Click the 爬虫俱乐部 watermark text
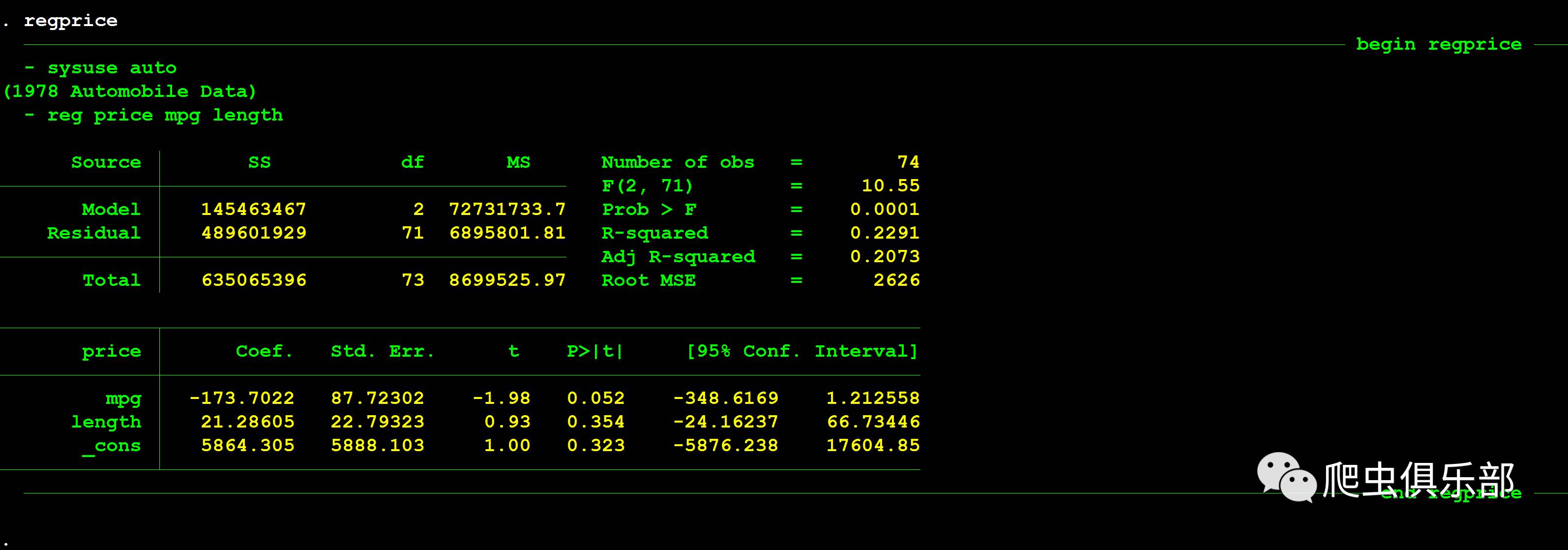The height and width of the screenshot is (550, 1568). 1418,479
